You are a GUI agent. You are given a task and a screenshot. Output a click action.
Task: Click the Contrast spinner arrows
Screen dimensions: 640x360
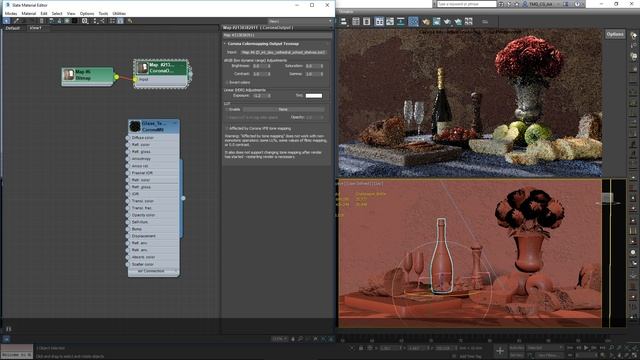(269, 74)
